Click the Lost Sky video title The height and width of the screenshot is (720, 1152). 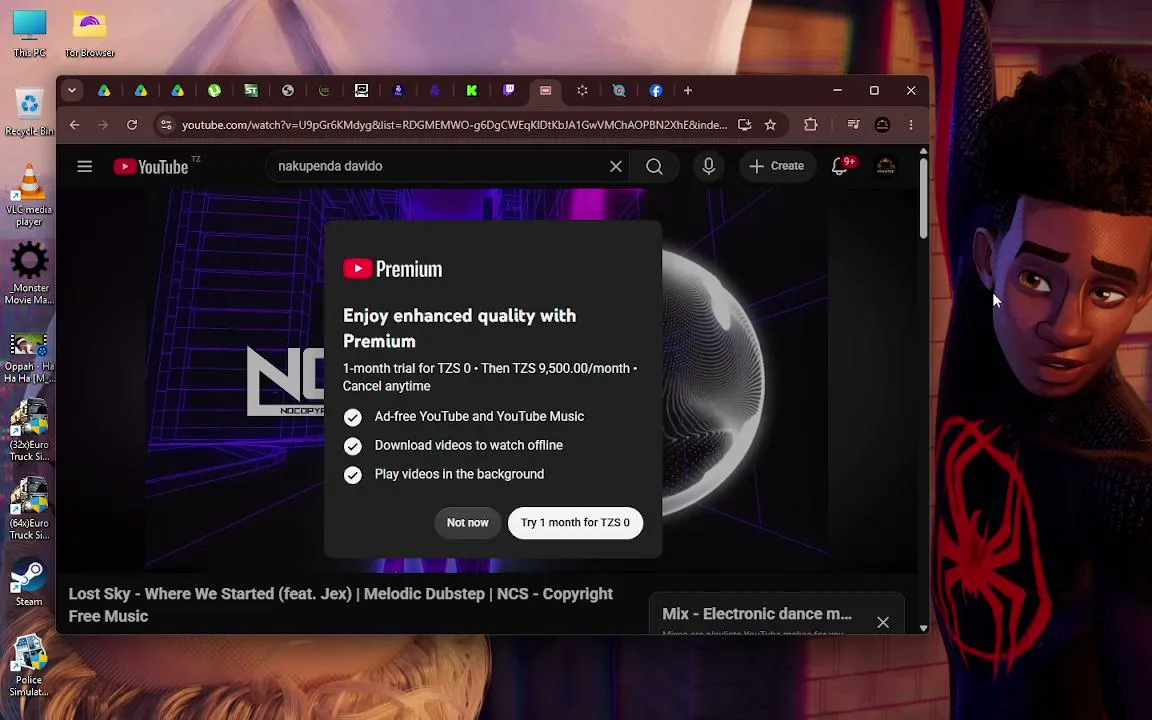pyautogui.click(x=340, y=605)
